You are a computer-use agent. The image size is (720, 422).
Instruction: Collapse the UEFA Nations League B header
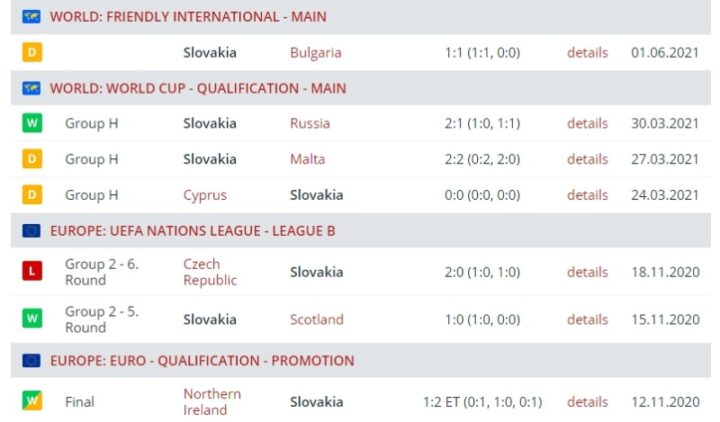click(192, 231)
